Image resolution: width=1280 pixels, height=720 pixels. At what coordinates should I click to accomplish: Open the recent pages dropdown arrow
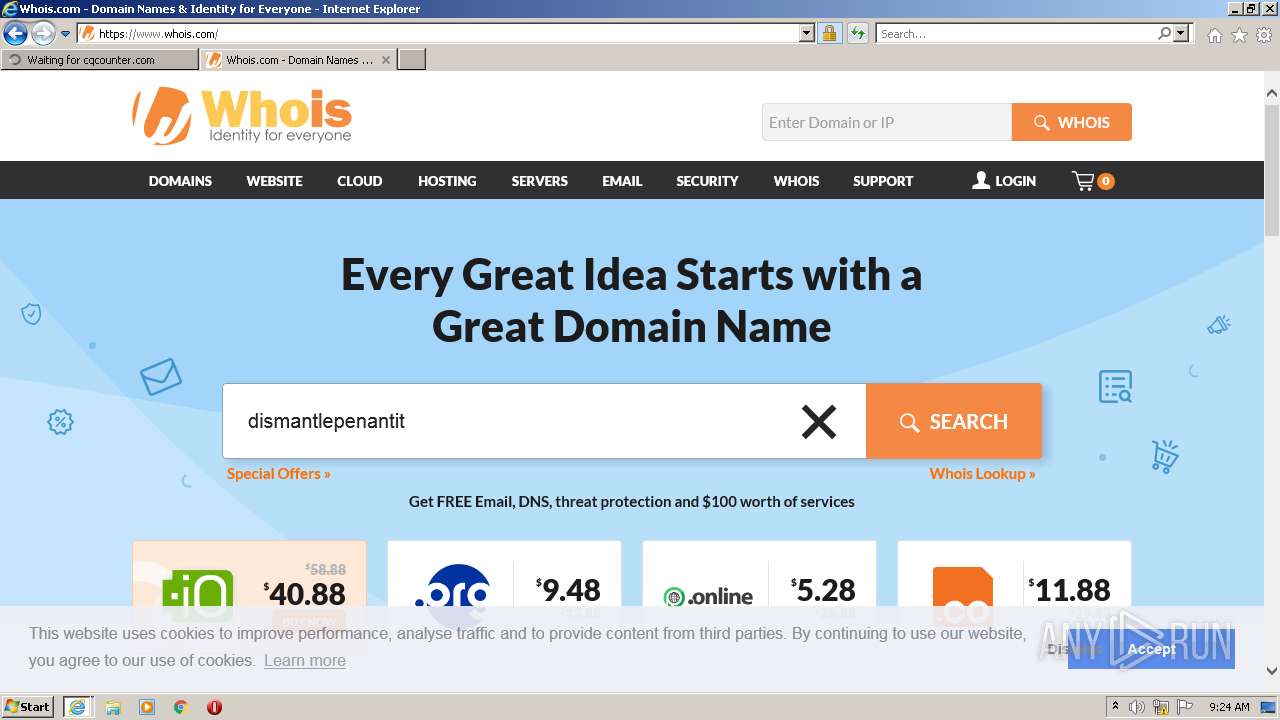pyautogui.click(x=66, y=34)
